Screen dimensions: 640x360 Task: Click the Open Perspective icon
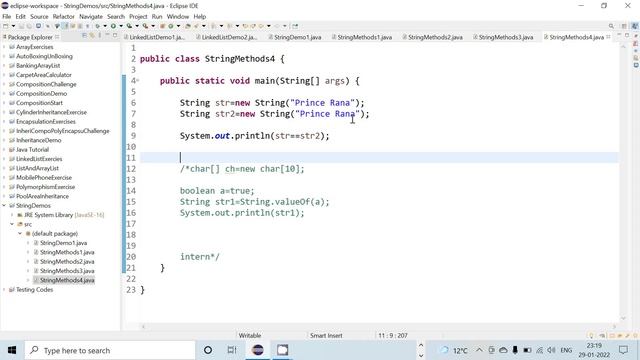click(624, 26)
